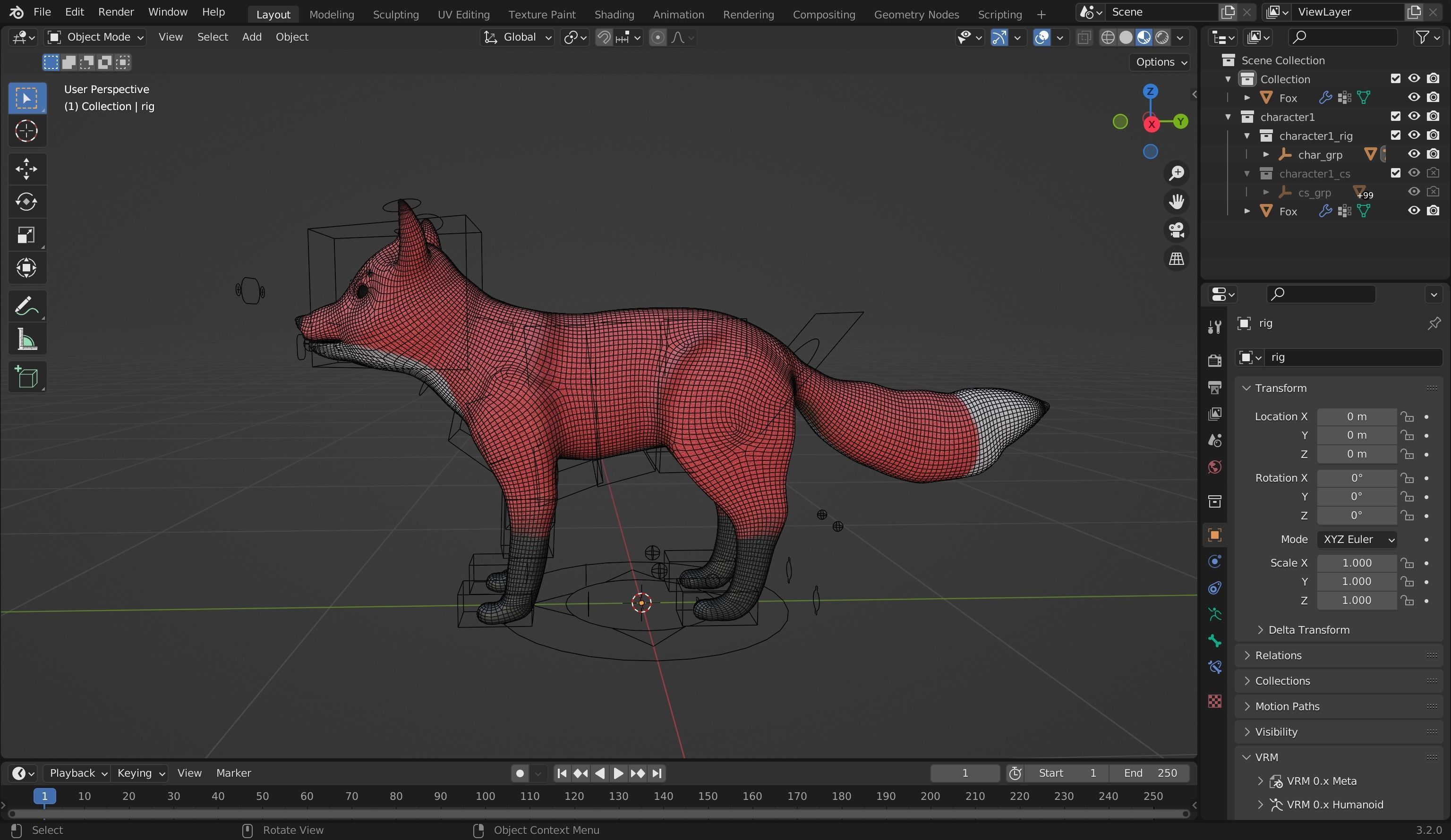Image resolution: width=1451 pixels, height=840 pixels.
Task: Open the timeline Marker menu
Action: (233, 773)
